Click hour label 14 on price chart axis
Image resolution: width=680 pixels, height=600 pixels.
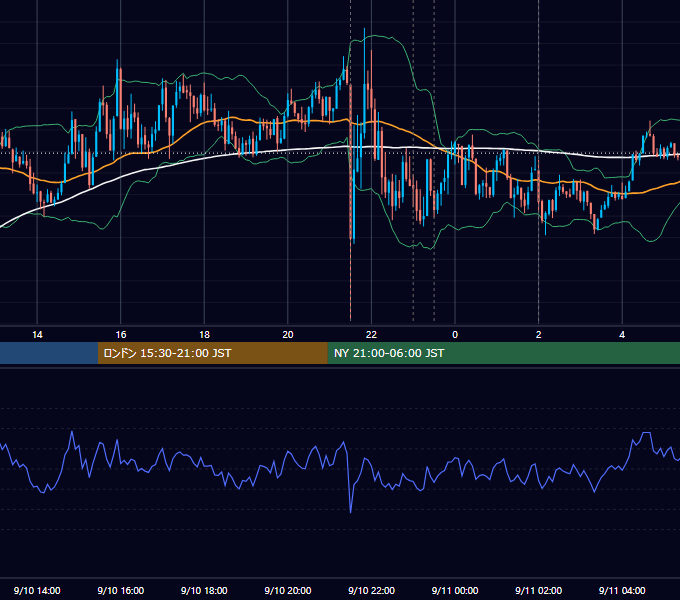pyautogui.click(x=37, y=335)
